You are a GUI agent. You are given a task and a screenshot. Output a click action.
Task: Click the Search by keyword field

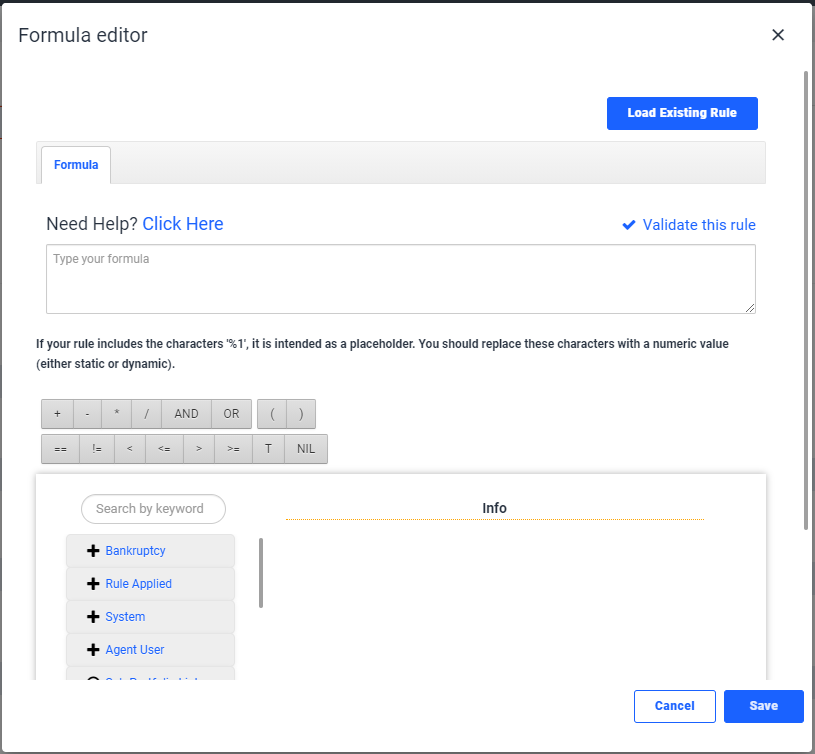point(153,509)
